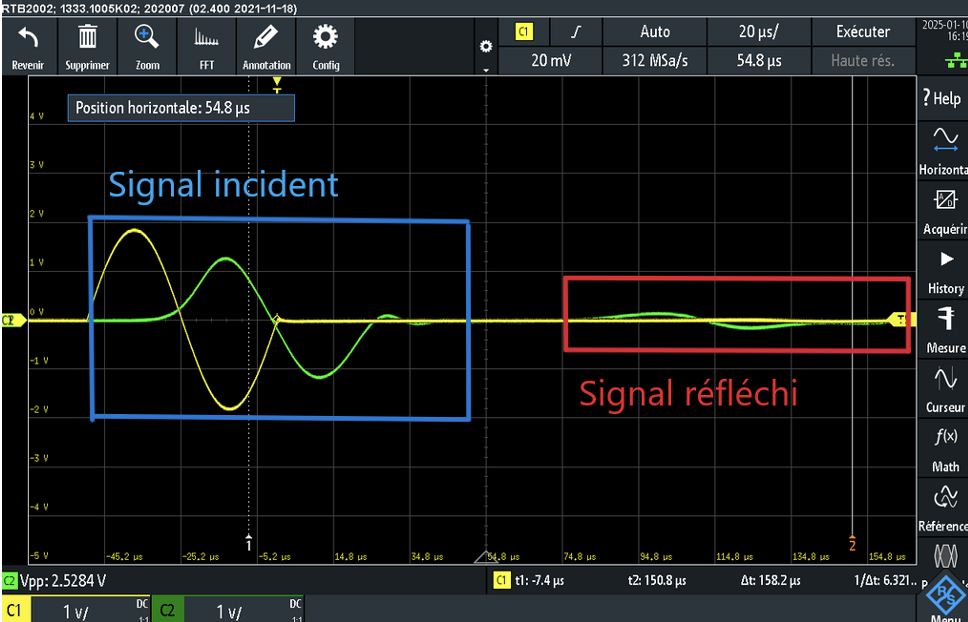968x622 pixels.
Task: Open the Horizontal settings menu
Action: coord(943,149)
